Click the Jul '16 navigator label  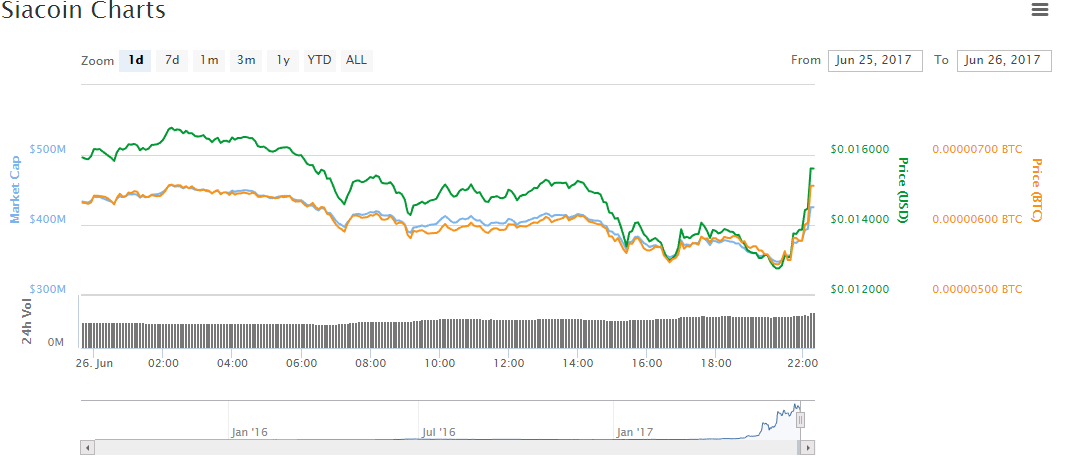(x=439, y=432)
